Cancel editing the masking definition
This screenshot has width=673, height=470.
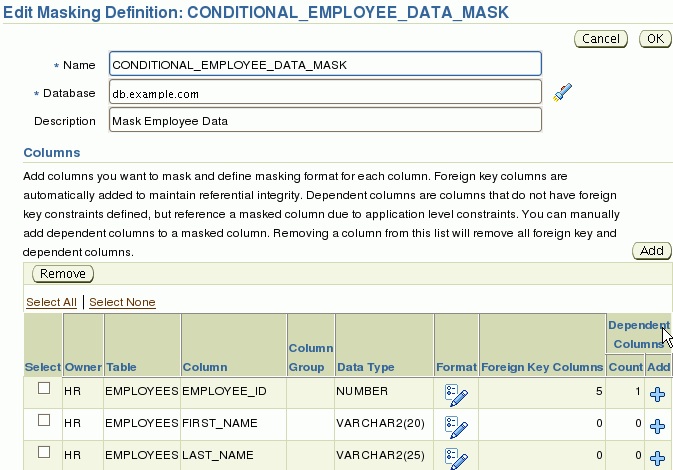coord(601,39)
